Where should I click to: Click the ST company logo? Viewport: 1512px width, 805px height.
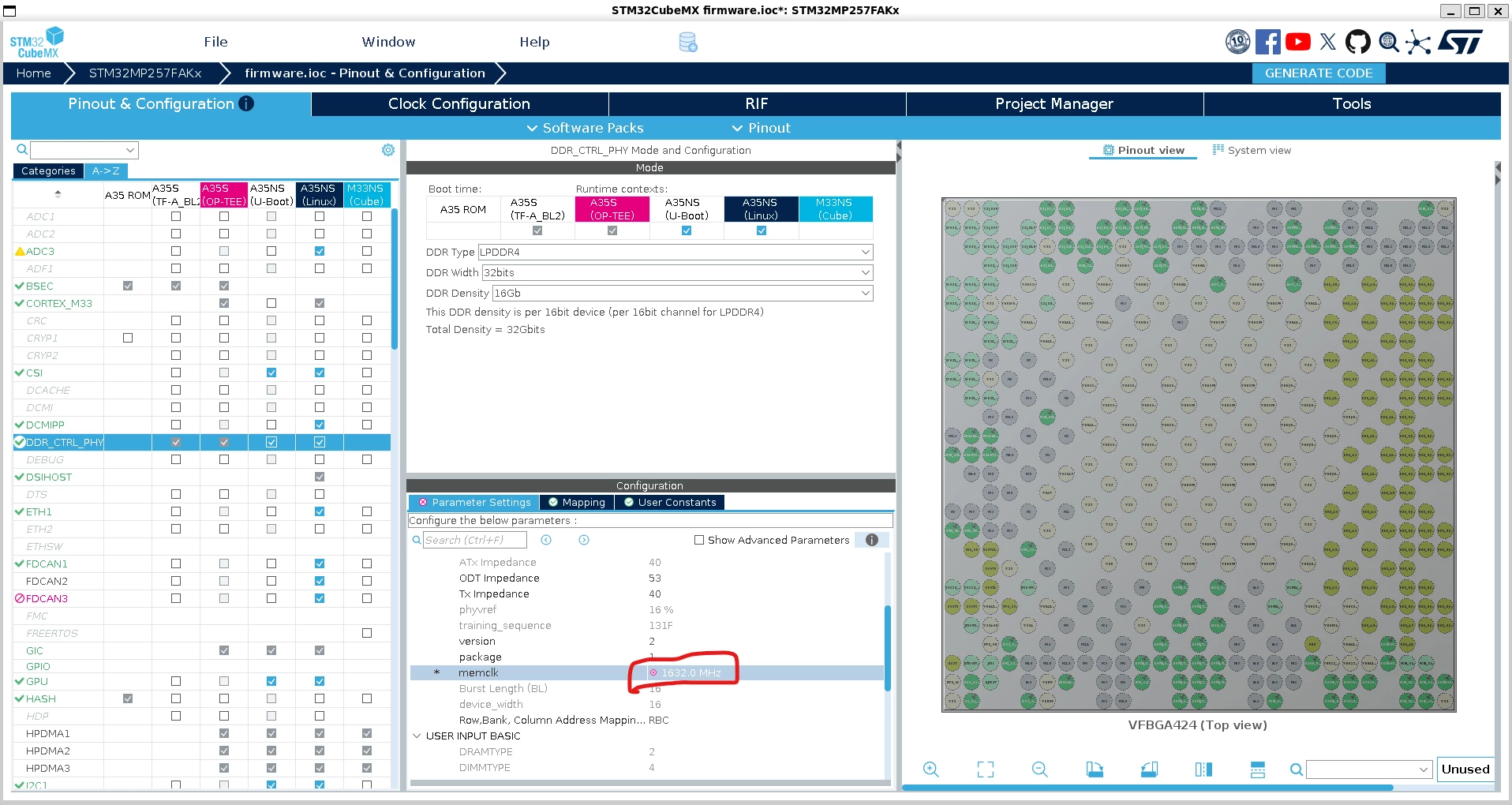(1460, 42)
